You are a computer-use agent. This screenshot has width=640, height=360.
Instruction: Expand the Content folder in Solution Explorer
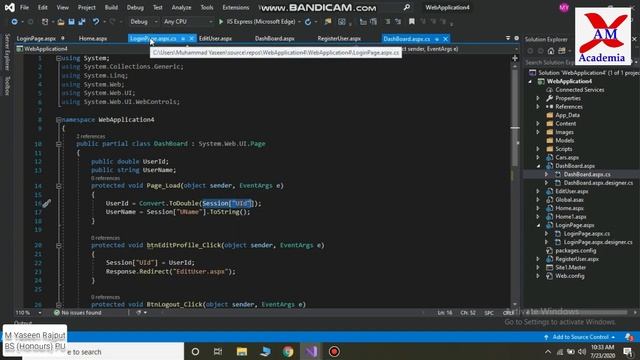tap(538, 124)
